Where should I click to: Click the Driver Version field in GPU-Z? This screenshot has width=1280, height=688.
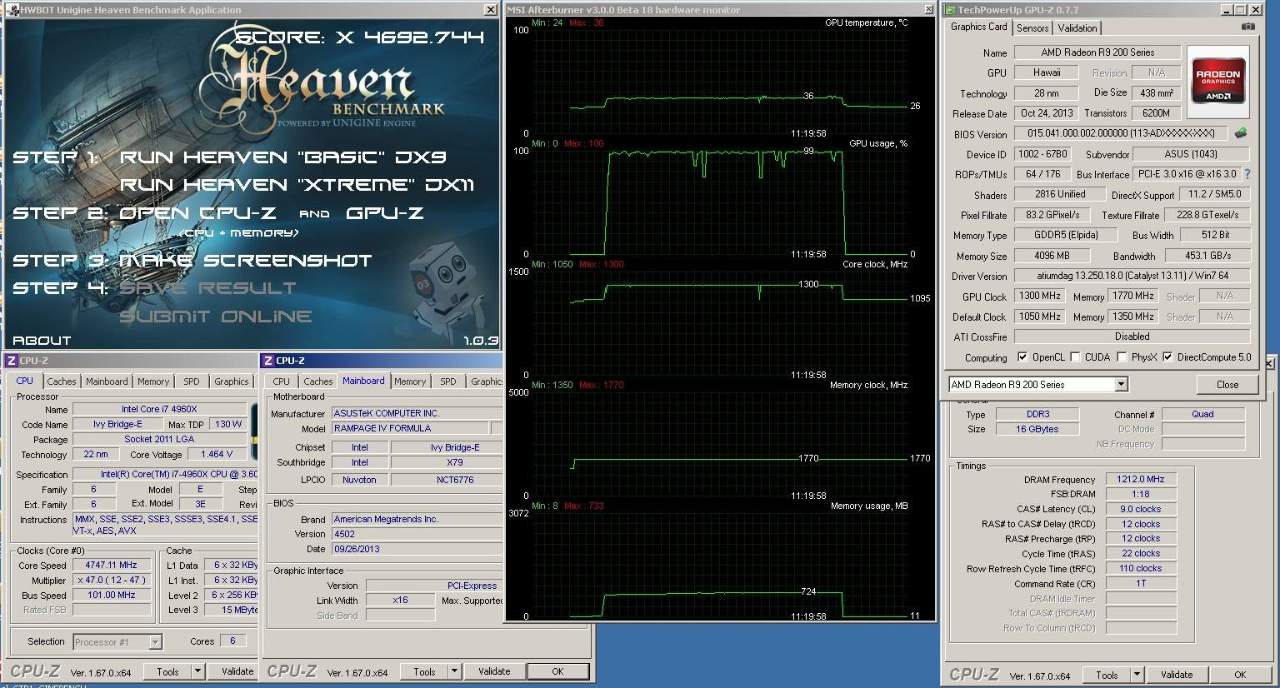tap(1132, 276)
